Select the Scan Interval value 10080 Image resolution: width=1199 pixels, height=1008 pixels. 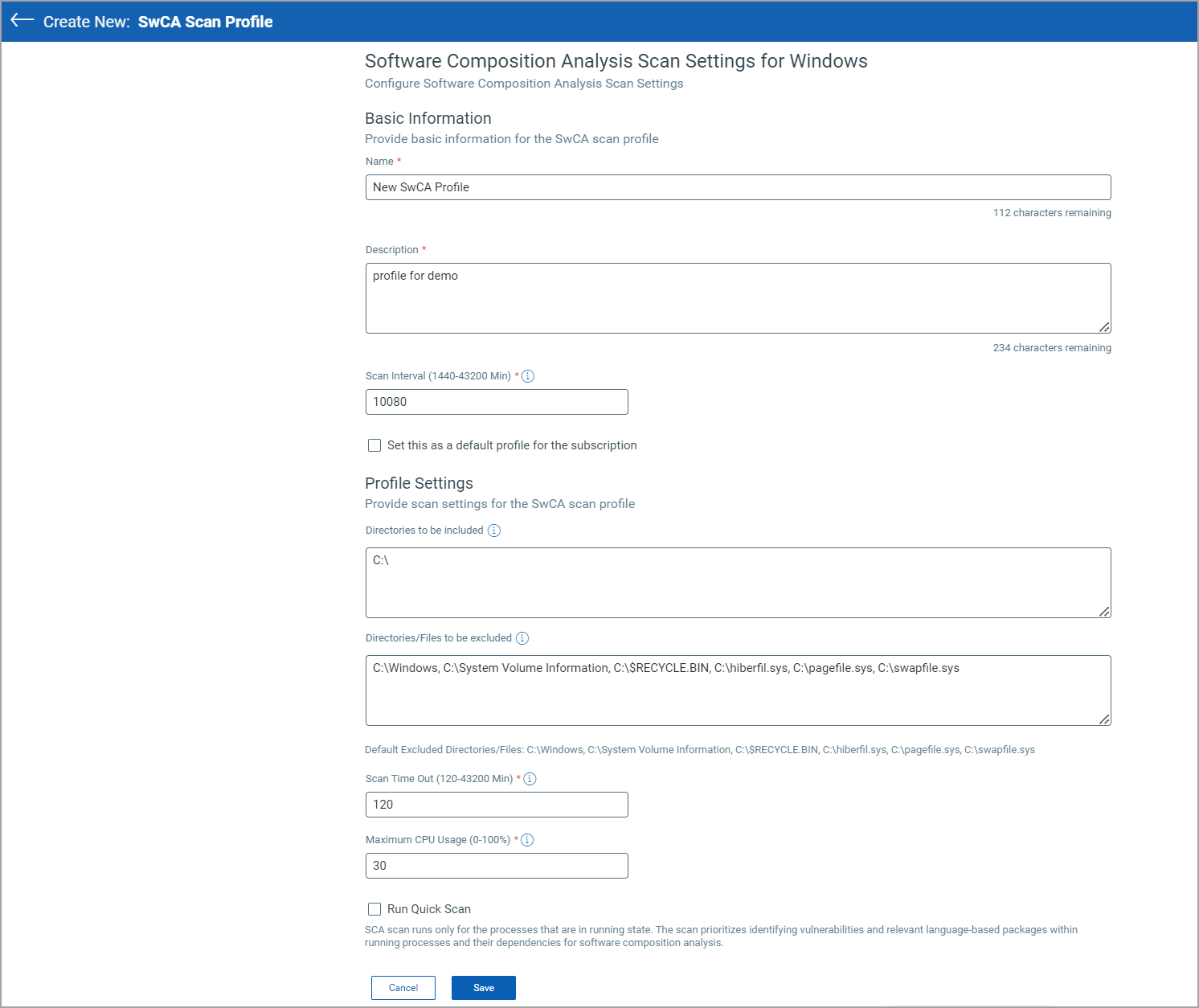496,401
